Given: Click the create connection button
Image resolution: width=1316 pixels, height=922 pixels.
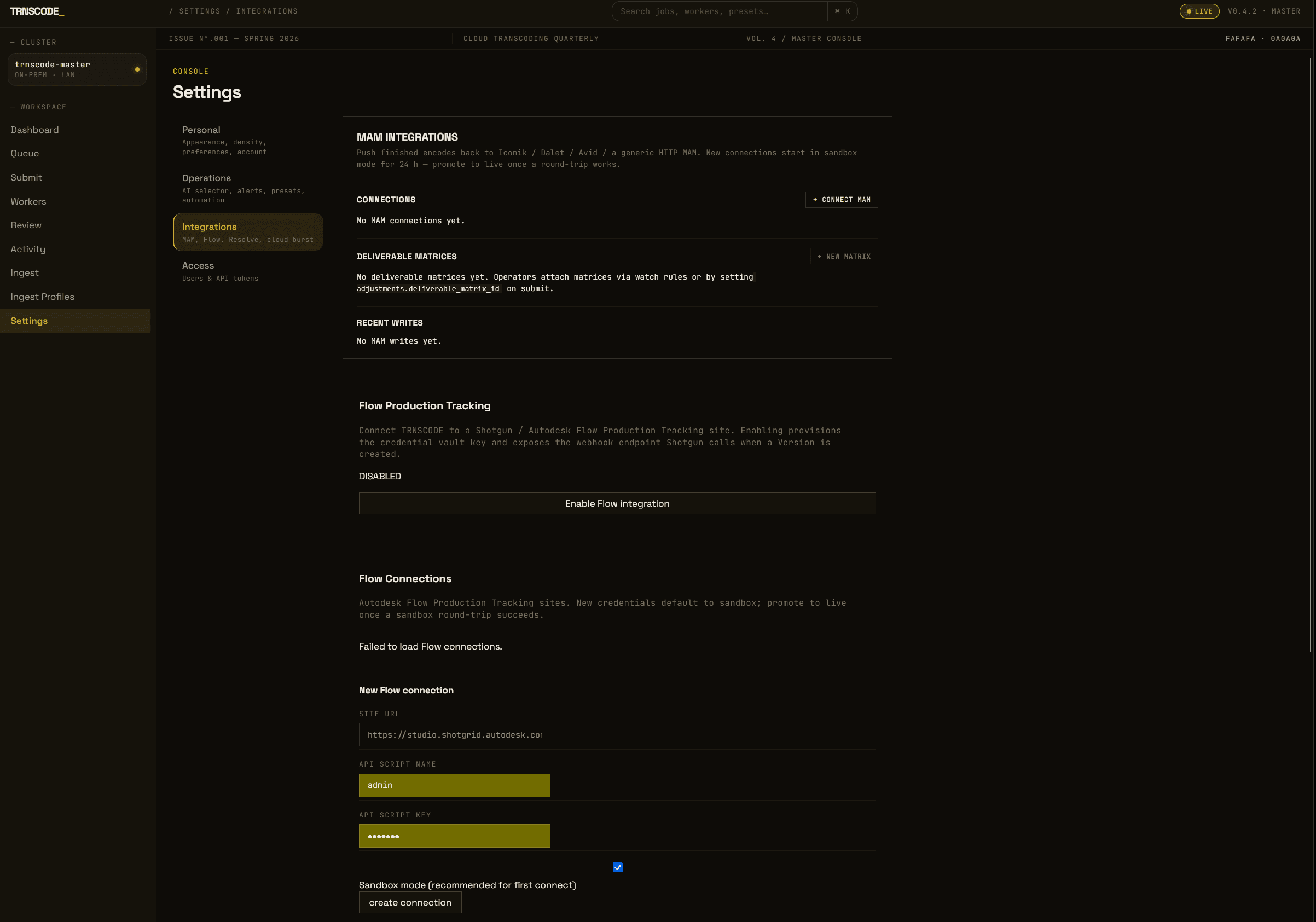Looking at the screenshot, I should pos(410,902).
